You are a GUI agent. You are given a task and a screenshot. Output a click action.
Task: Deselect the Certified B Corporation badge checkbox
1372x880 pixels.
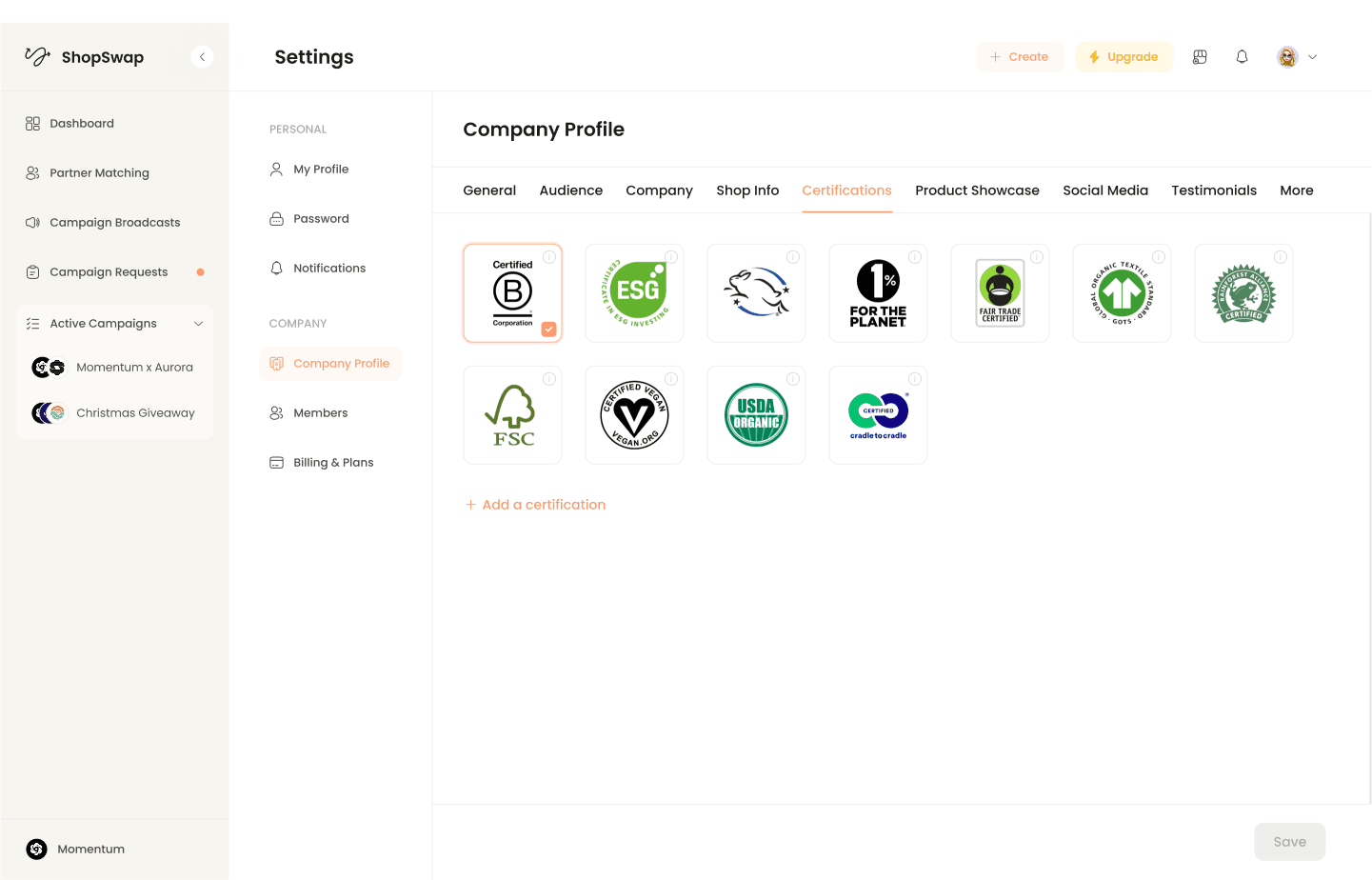548,330
